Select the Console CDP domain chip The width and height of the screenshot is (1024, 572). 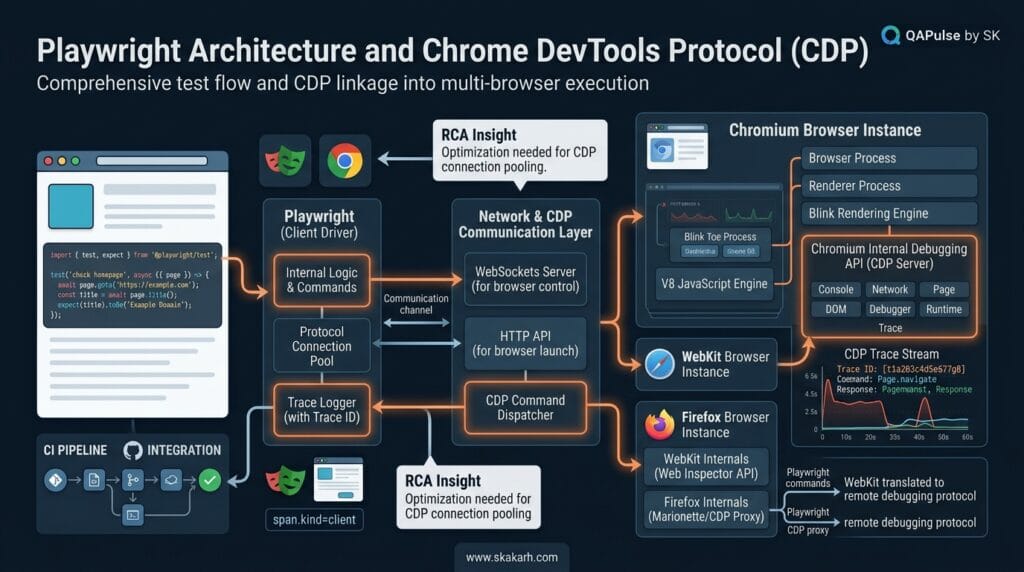[x=836, y=289]
